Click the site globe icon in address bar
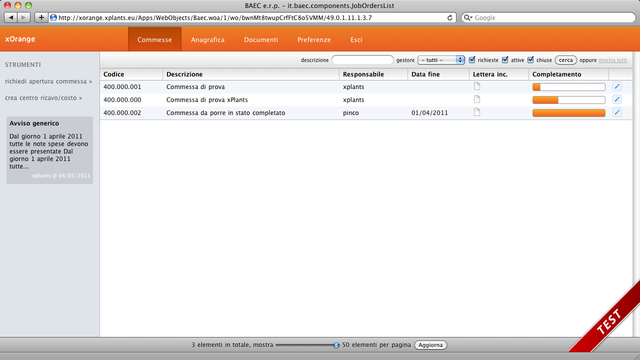Viewport: 640px width, 360px height. [53, 18]
